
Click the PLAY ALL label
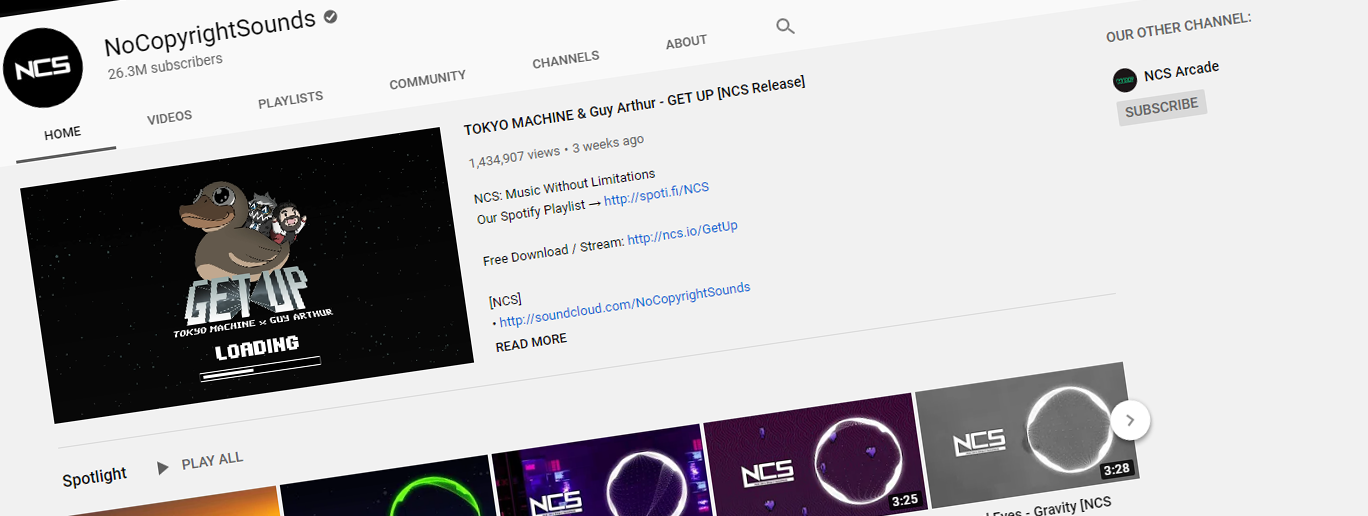[212, 461]
